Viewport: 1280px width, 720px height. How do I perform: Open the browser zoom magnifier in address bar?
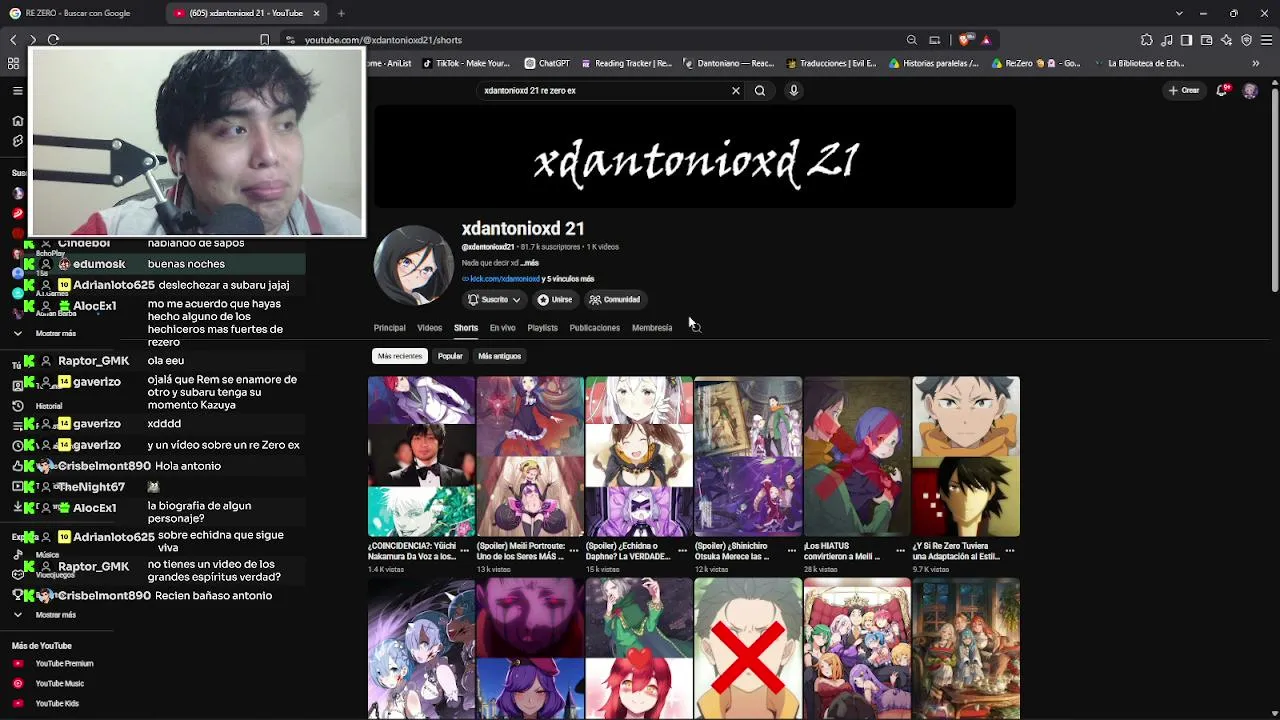coord(912,40)
